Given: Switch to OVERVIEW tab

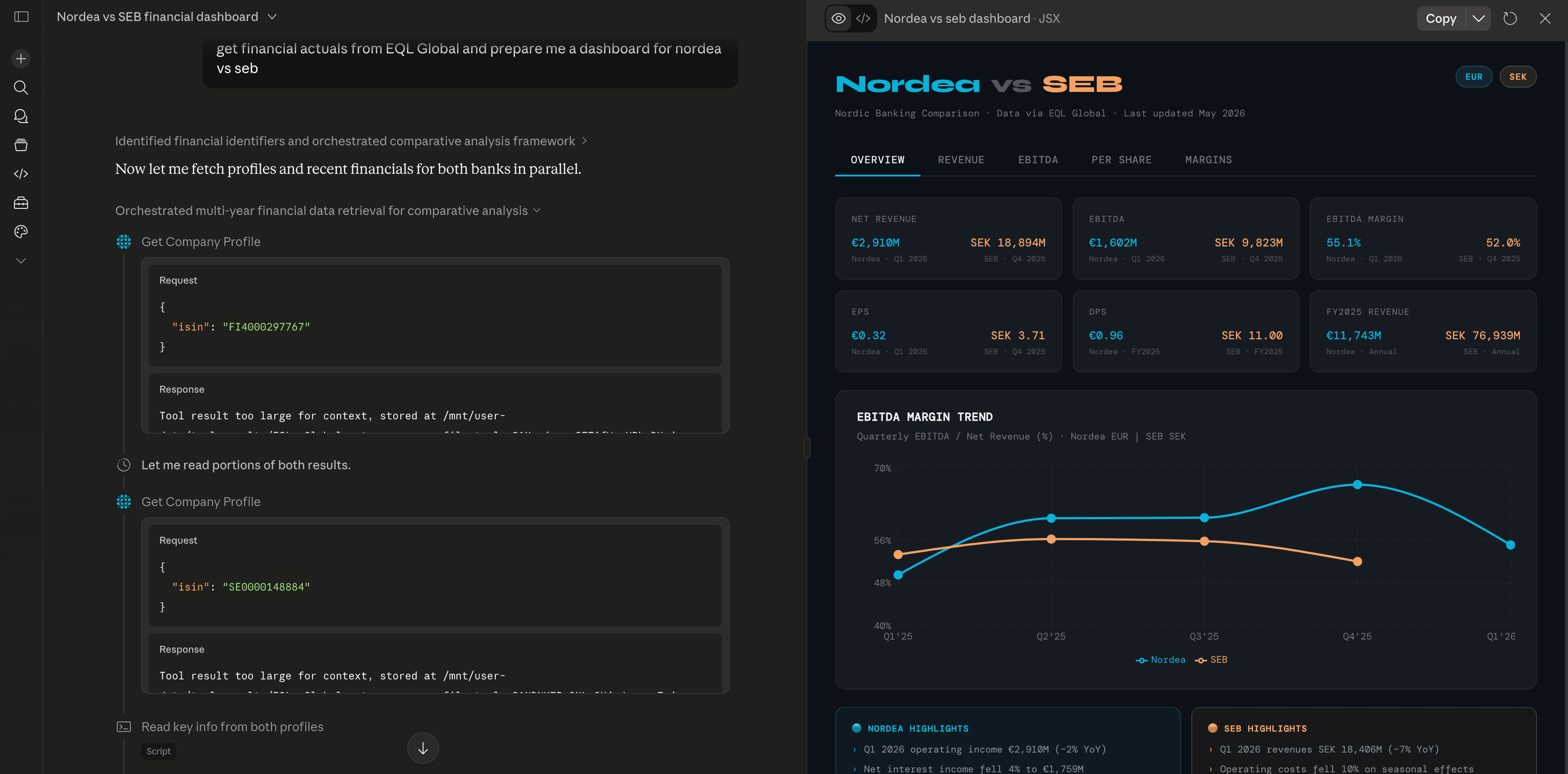Looking at the screenshot, I should click(x=878, y=160).
